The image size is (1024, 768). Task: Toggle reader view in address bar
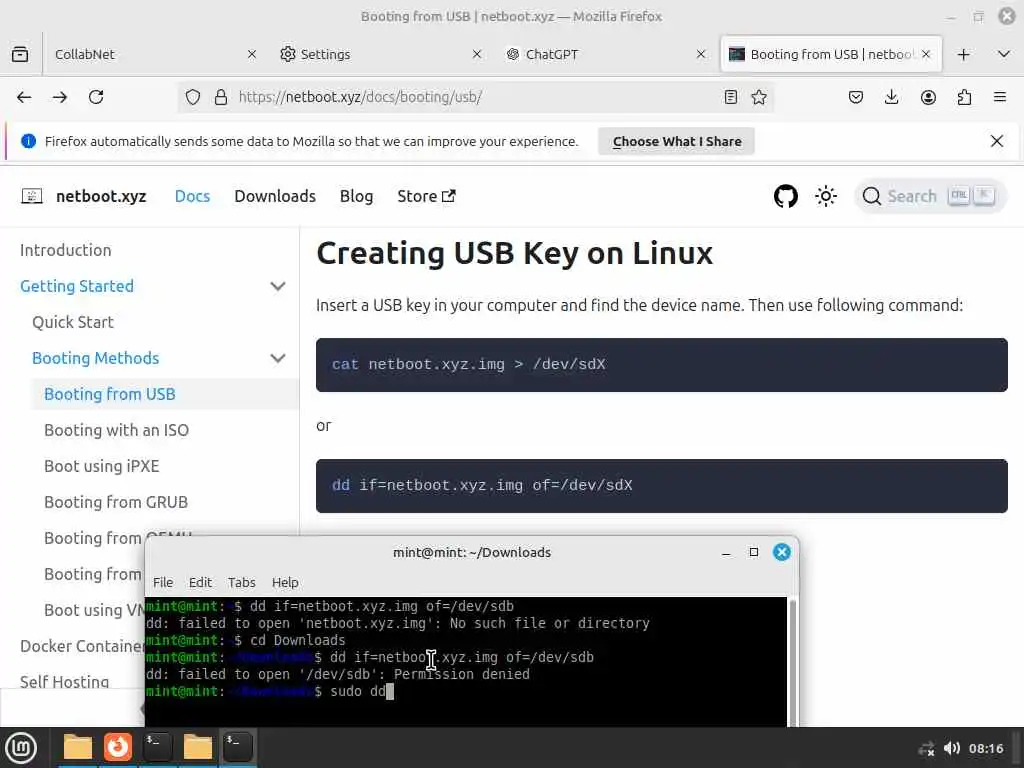[731, 97]
